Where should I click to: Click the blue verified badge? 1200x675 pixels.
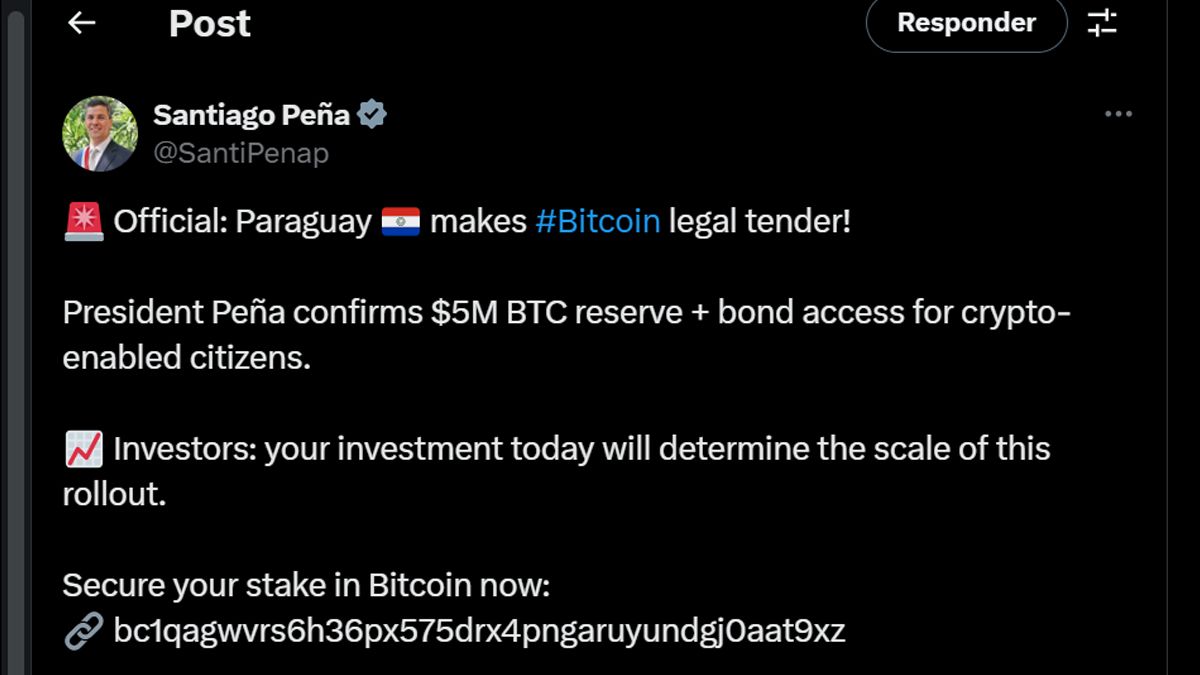(373, 115)
